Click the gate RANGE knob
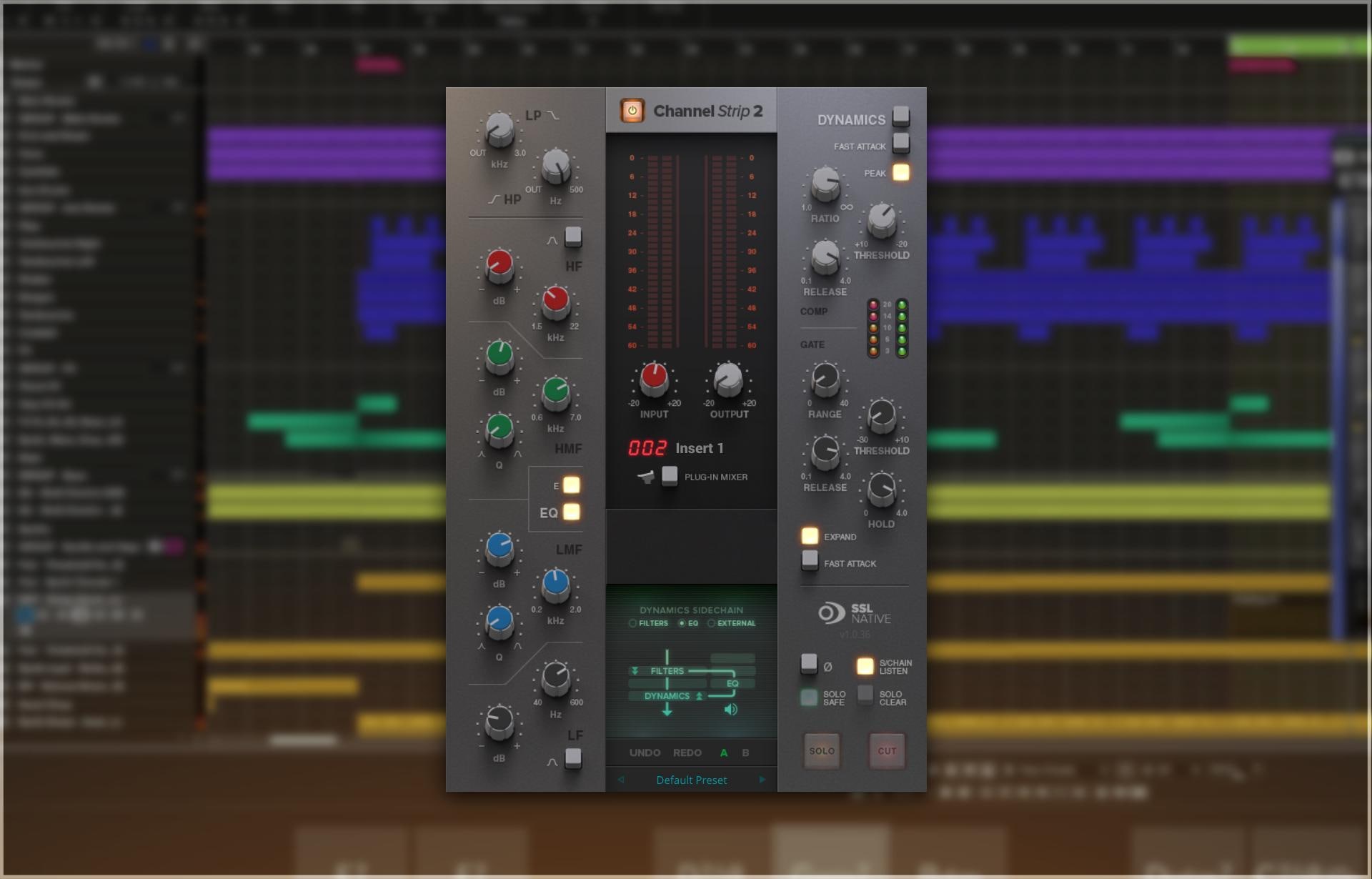Screen dimensions: 1372x879 (825, 379)
